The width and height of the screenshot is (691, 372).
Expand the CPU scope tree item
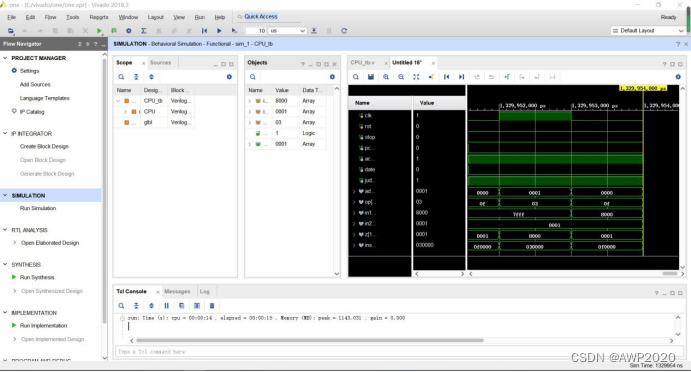[x=125, y=112]
